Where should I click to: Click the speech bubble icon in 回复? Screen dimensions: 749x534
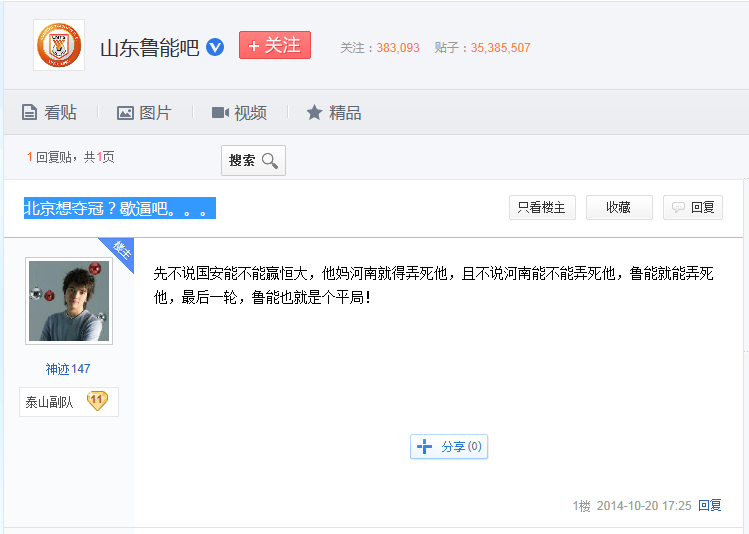pos(678,207)
